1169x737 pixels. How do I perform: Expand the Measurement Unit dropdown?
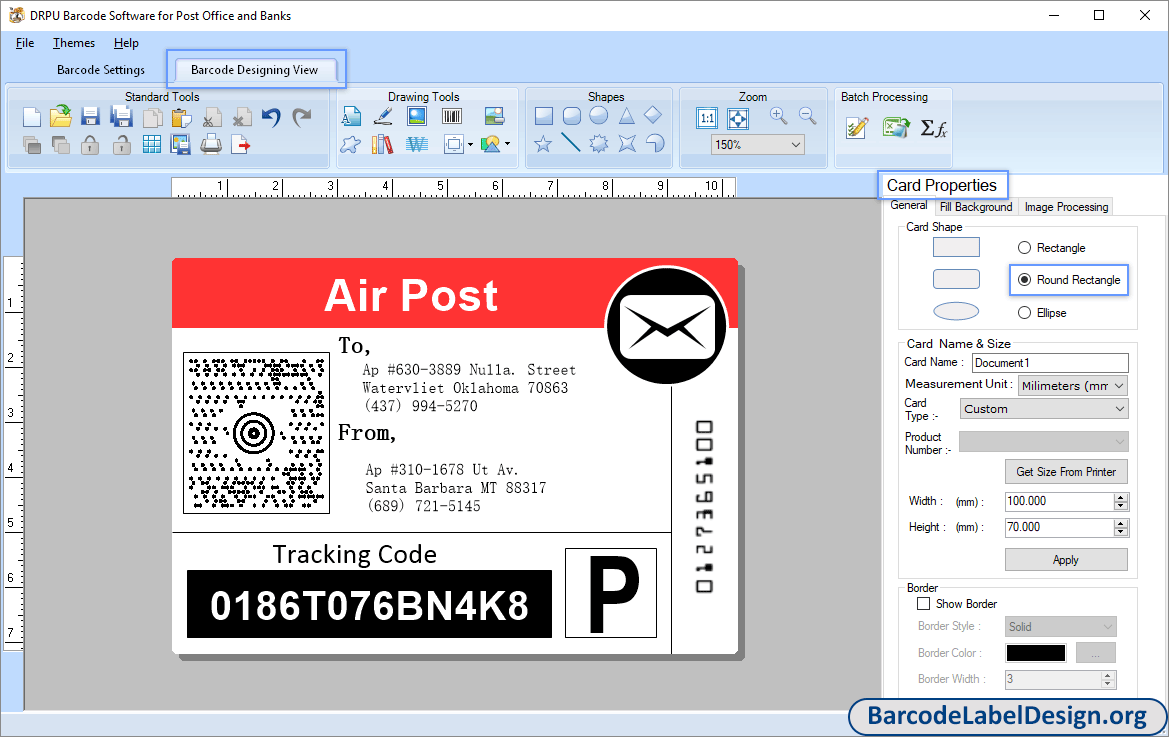(x=1118, y=385)
